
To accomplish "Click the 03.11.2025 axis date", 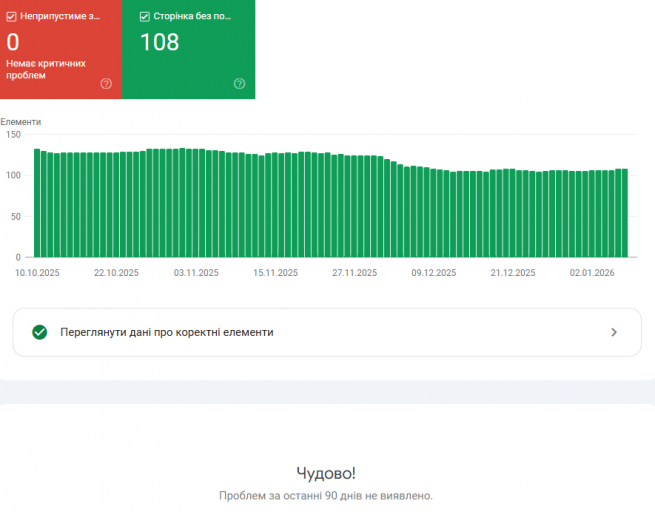I will [196, 273].
